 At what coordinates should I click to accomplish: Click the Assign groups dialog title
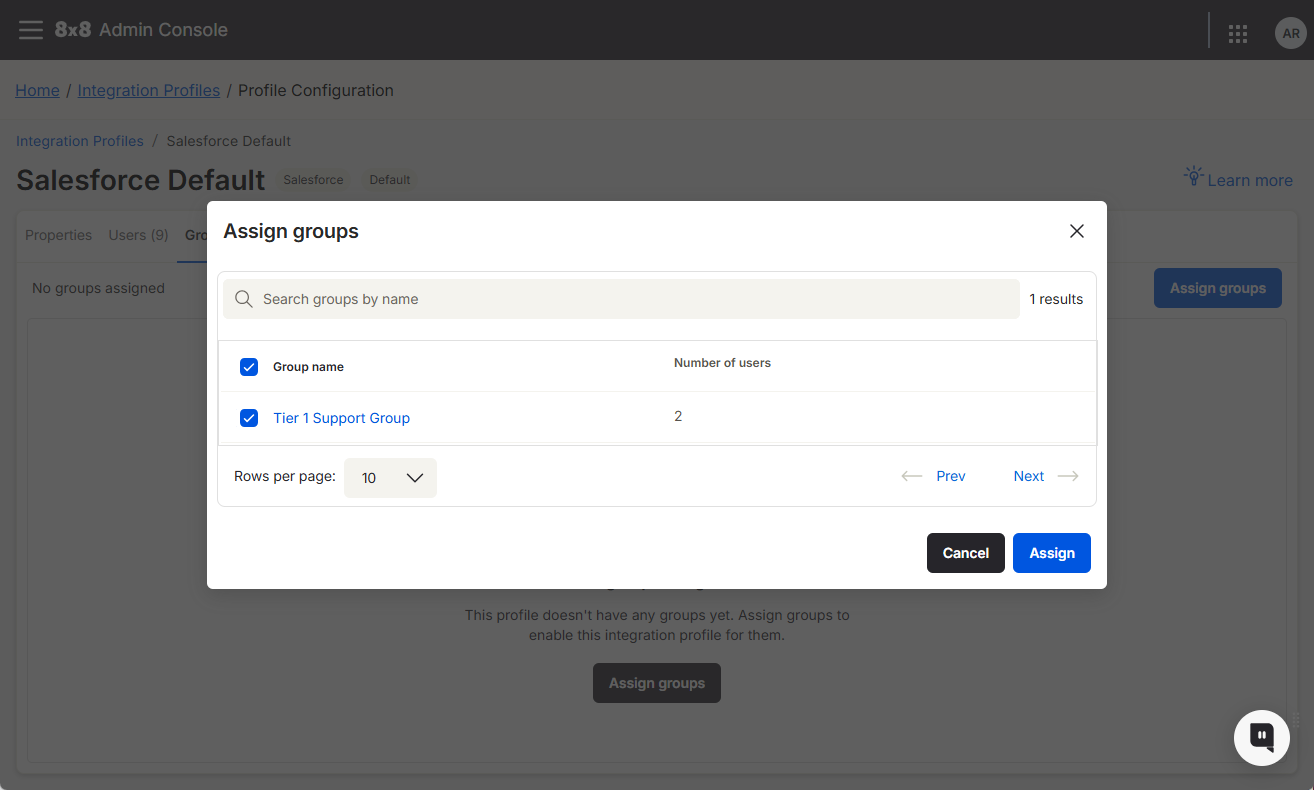click(x=291, y=231)
